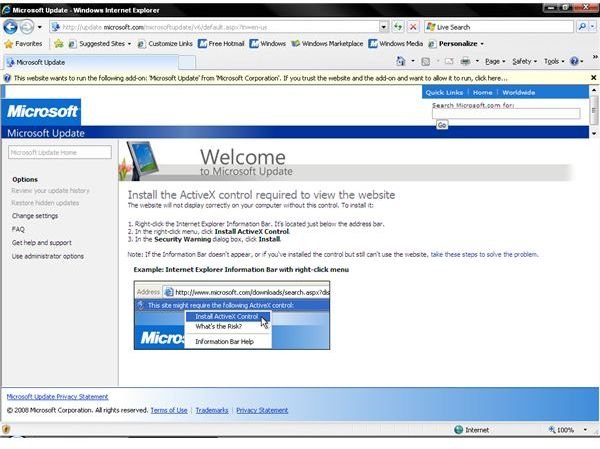Expand the Print options dropdown arrow
The height and width of the screenshot is (449, 600).
pyautogui.click(x=477, y=61)
